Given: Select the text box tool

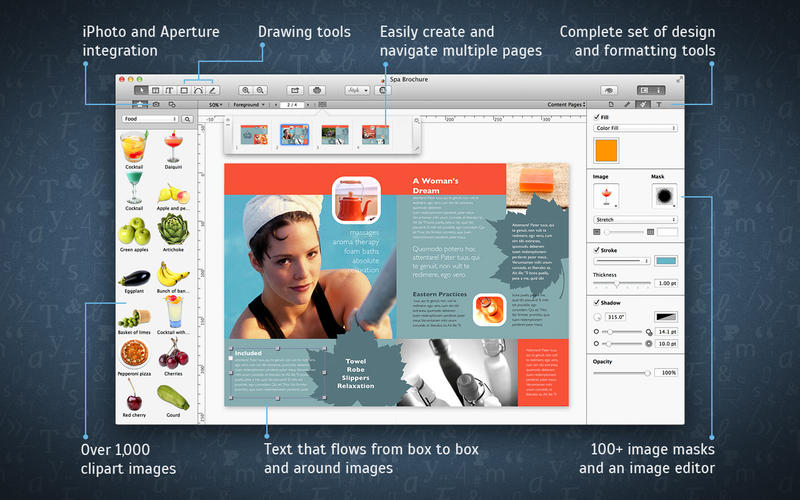Looking at the screenshot, I should (156, 90).
